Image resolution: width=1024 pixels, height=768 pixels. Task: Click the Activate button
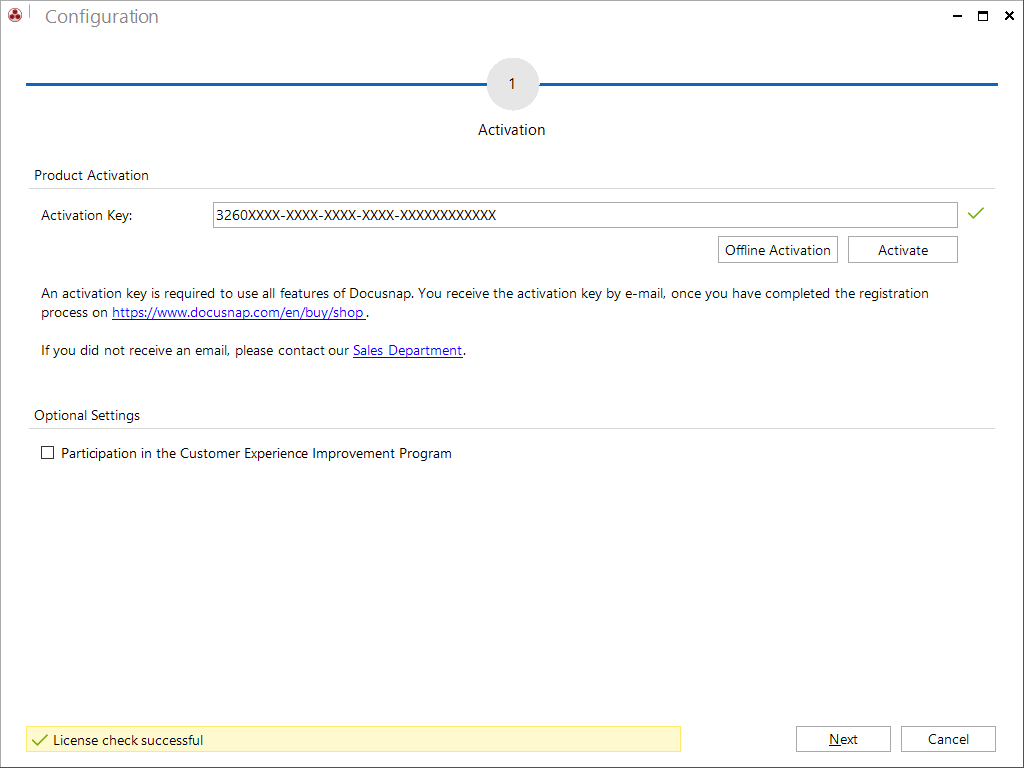[903, 250]
